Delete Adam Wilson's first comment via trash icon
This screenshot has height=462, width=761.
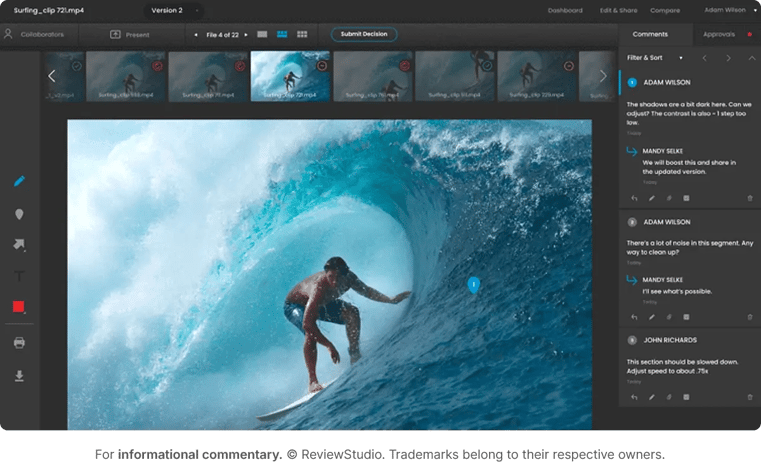click(x=750, y=198)
